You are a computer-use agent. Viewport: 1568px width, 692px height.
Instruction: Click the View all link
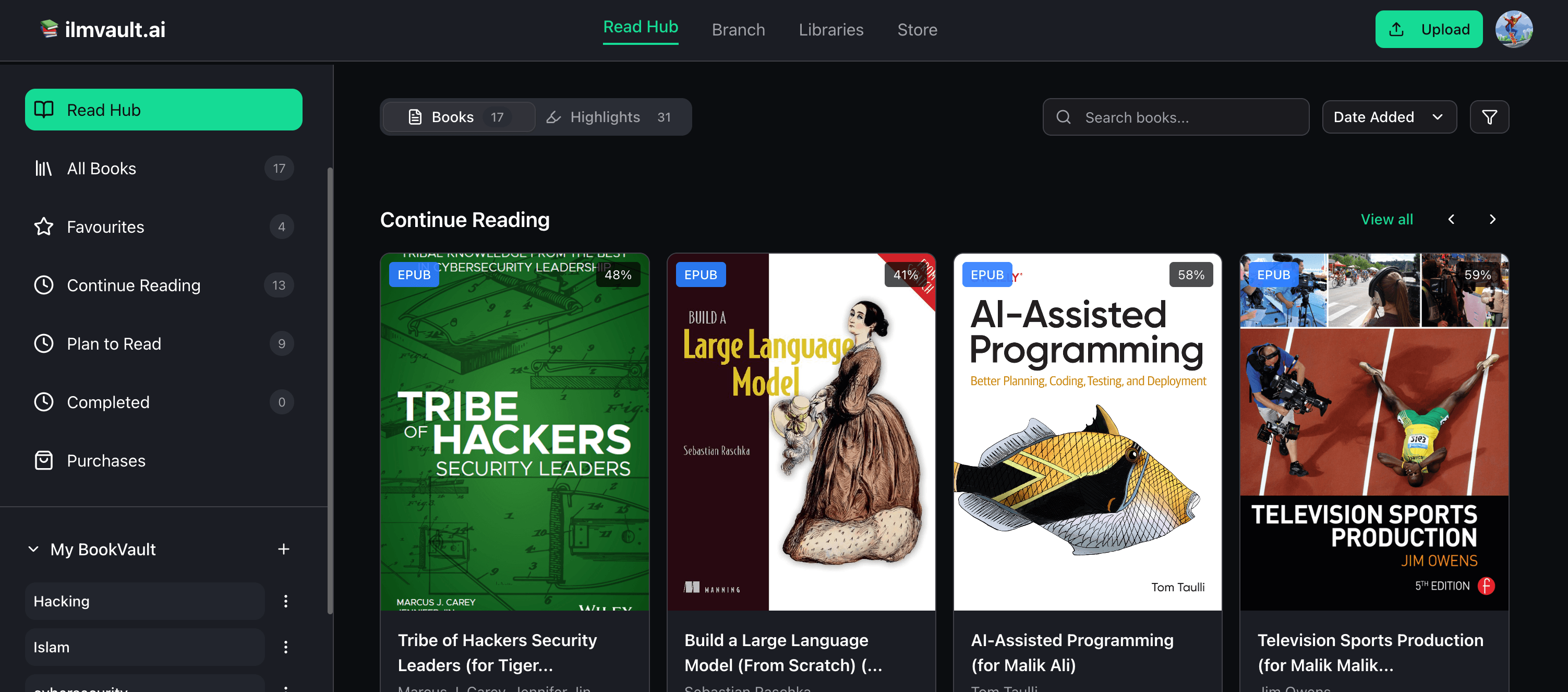pos(1386,219)
